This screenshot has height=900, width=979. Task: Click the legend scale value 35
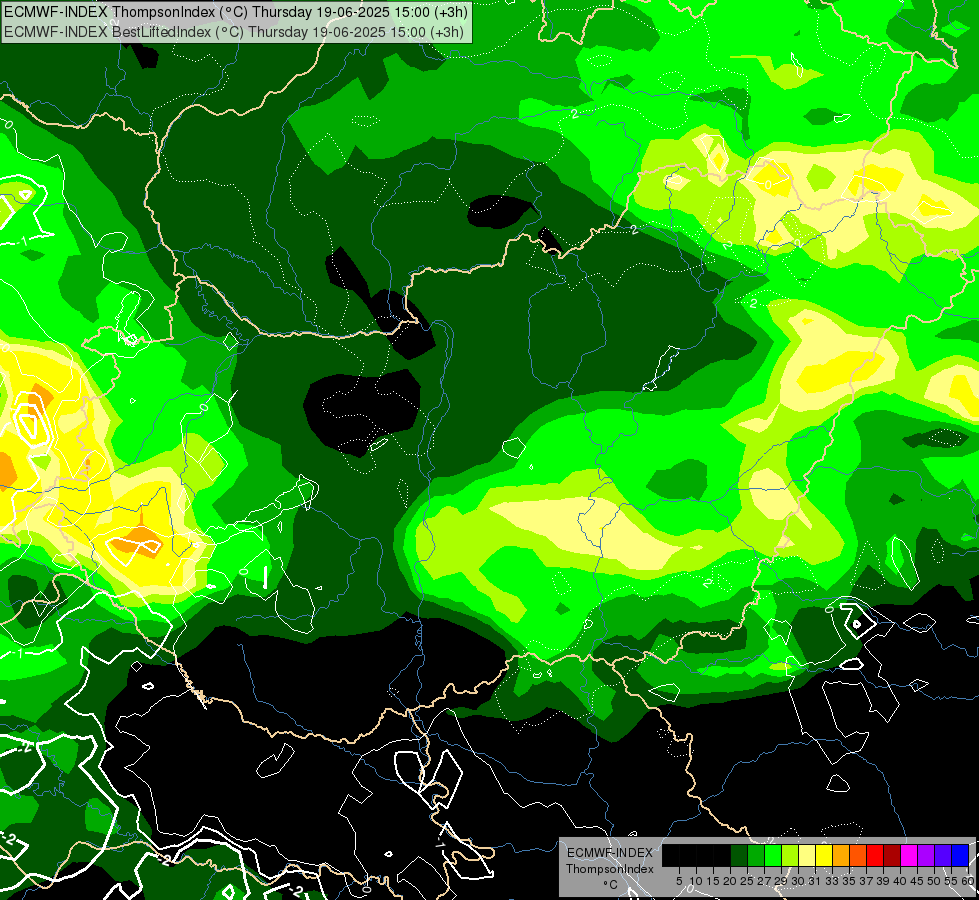849,881
